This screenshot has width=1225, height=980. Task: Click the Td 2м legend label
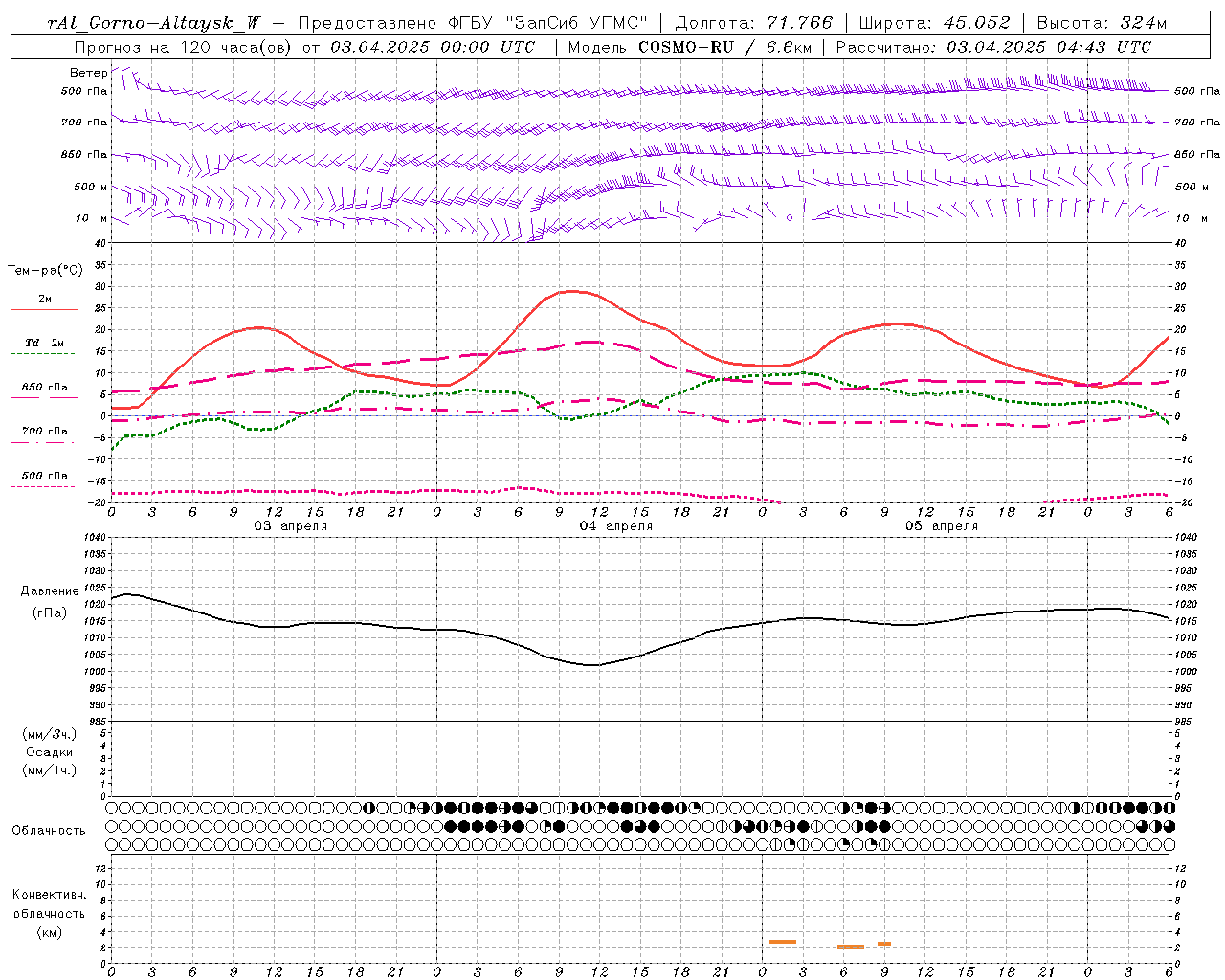coord(44,342)
